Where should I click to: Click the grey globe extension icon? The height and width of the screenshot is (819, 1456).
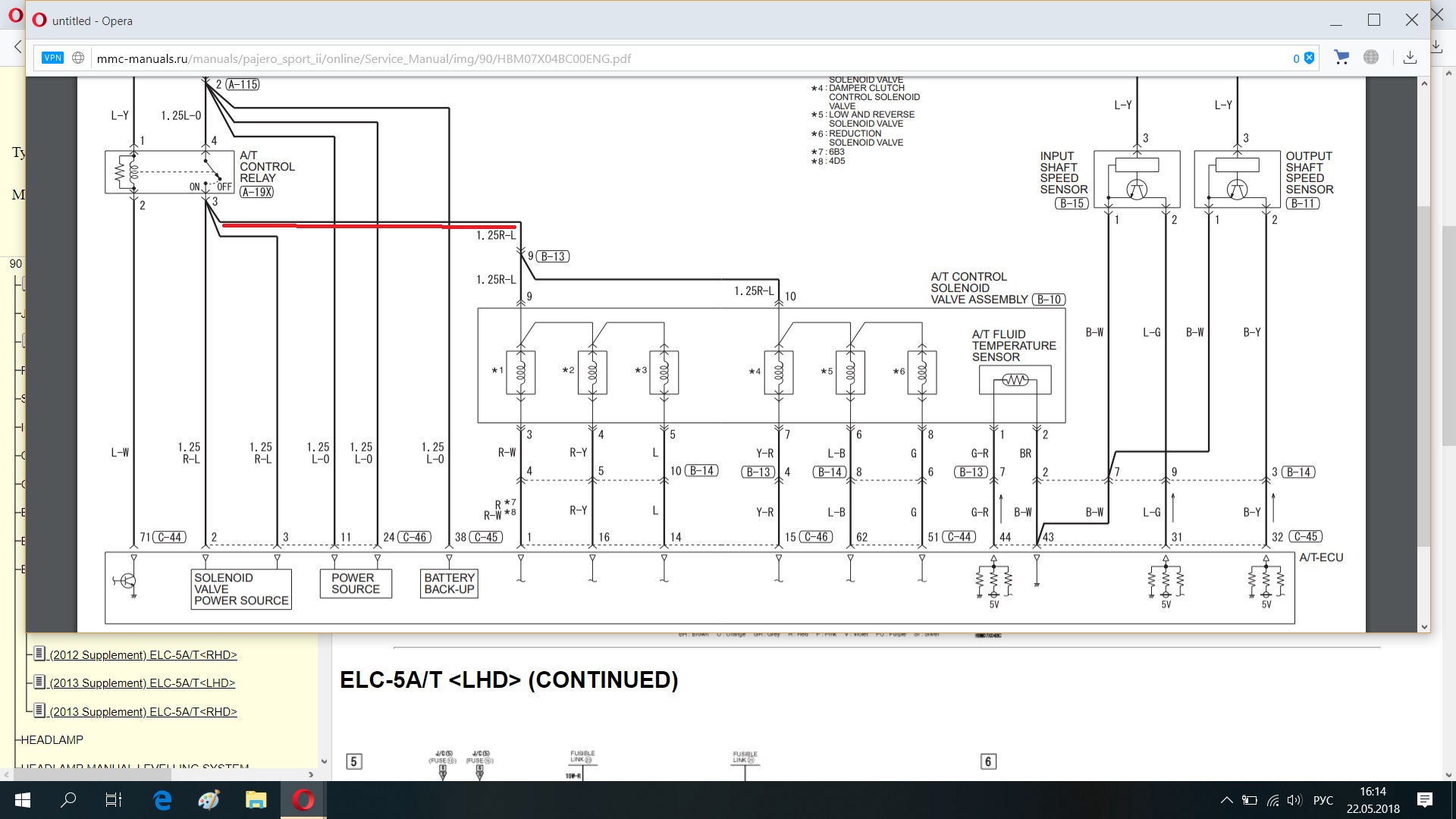point(1371,58)
